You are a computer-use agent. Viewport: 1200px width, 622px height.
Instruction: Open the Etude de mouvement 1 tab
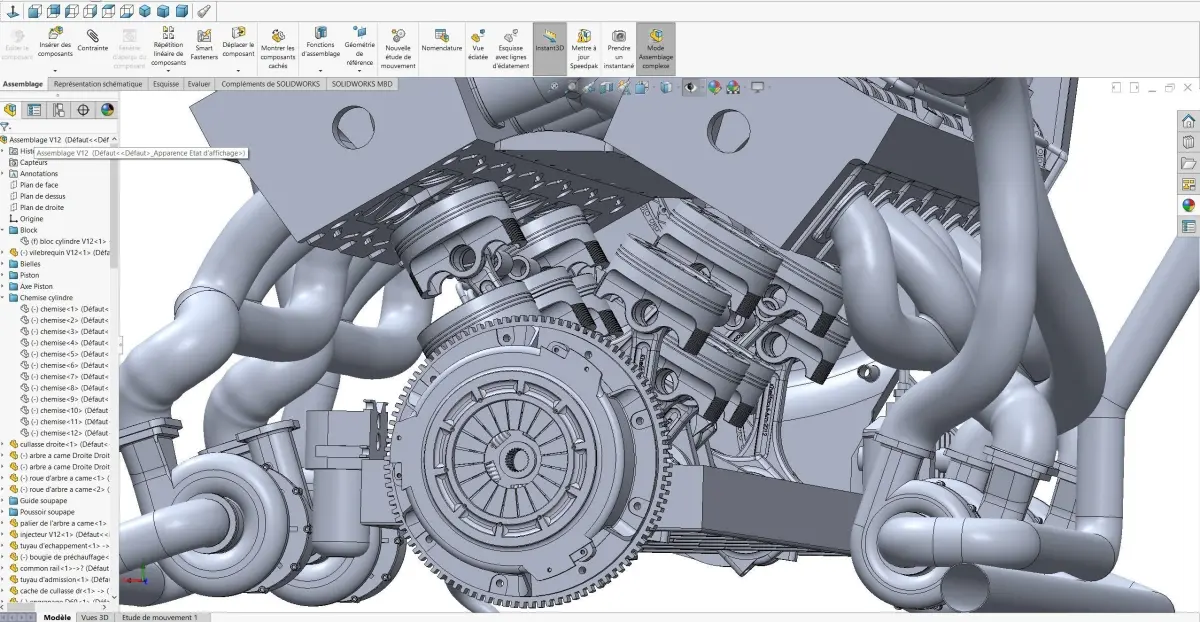point(159,617)
